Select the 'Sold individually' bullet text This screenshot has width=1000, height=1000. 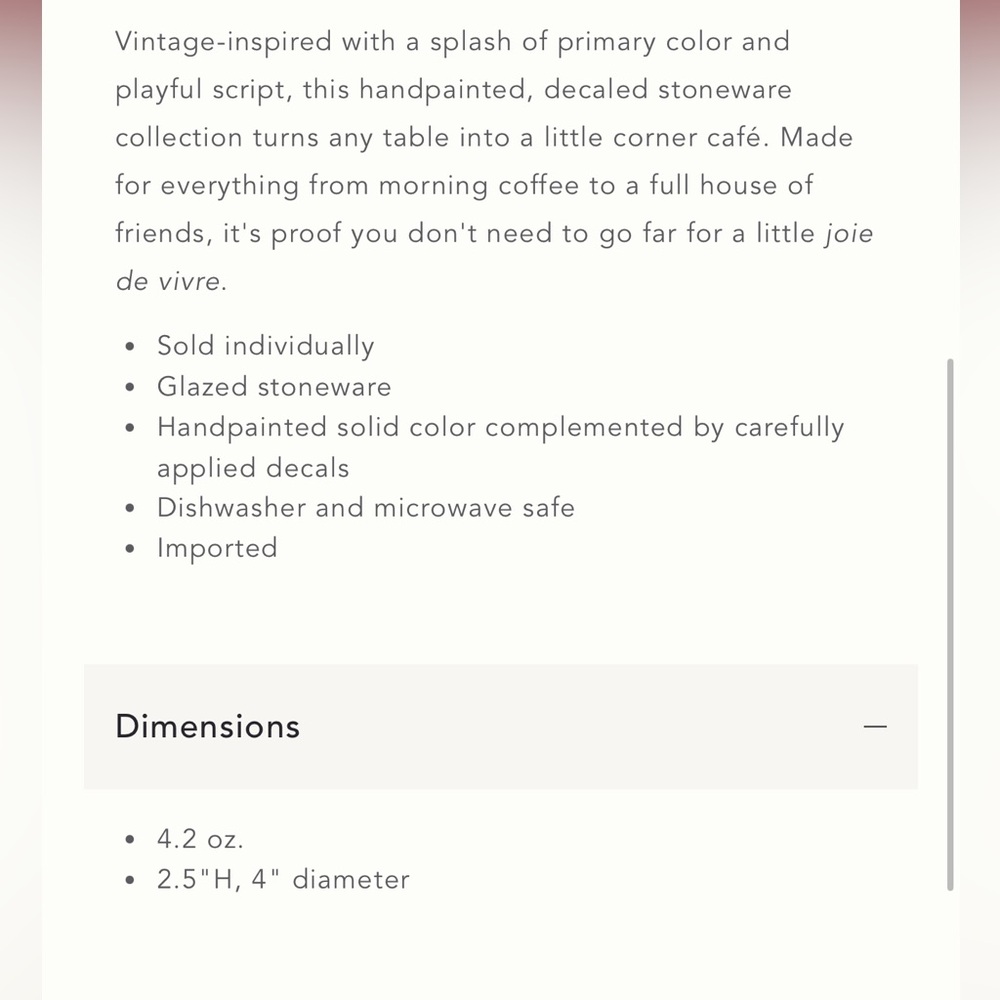click(x=265, y=346)
